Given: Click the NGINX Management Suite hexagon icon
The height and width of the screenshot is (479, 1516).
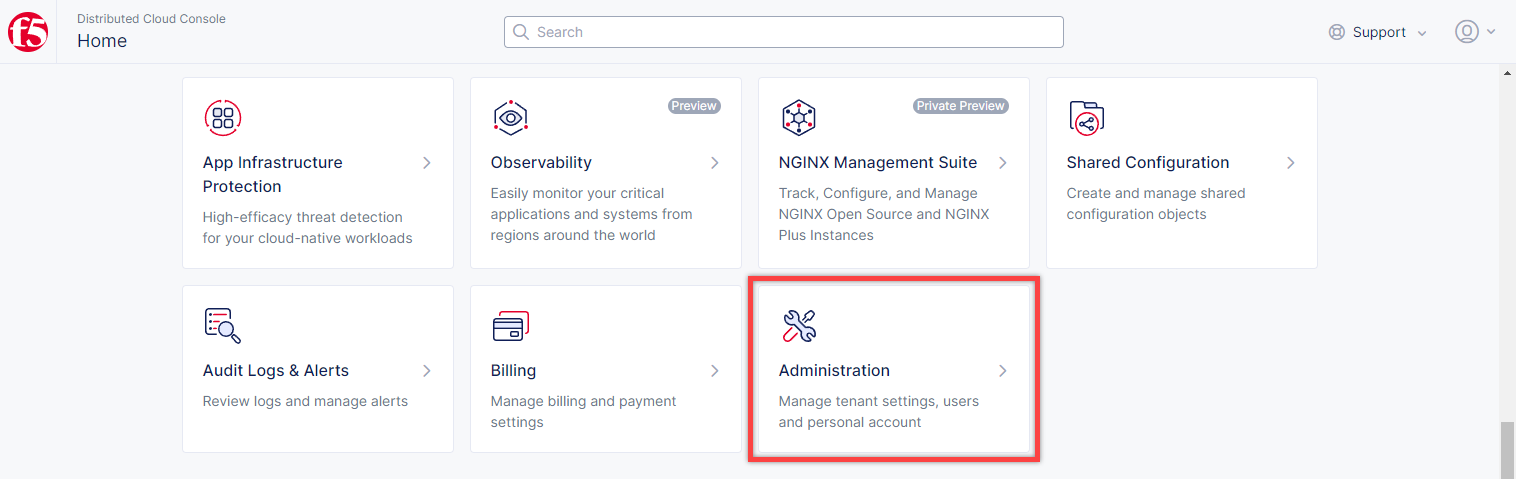Looking at the screenshot, I should (x=799, y=118).
